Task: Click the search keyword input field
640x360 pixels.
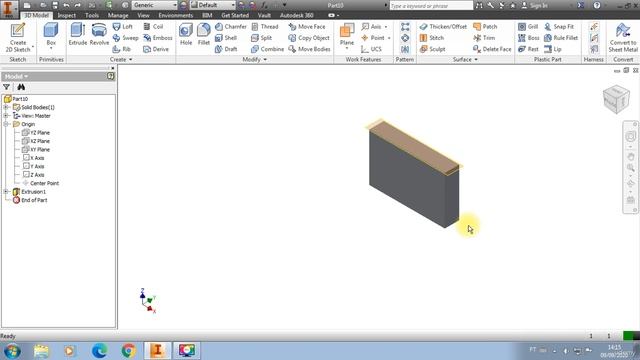Action: click(x=431, y=6)
